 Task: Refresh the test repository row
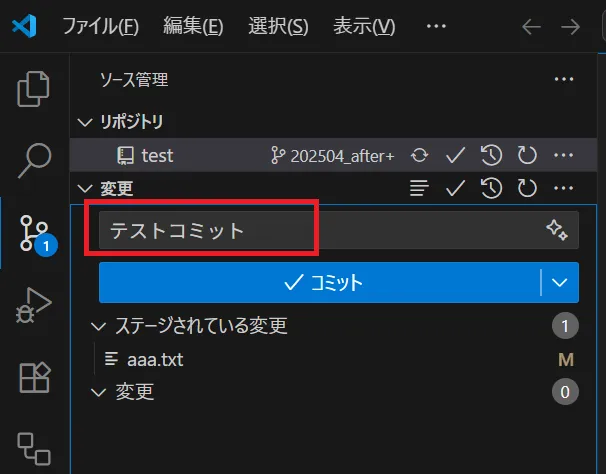[x=527, y=155]
